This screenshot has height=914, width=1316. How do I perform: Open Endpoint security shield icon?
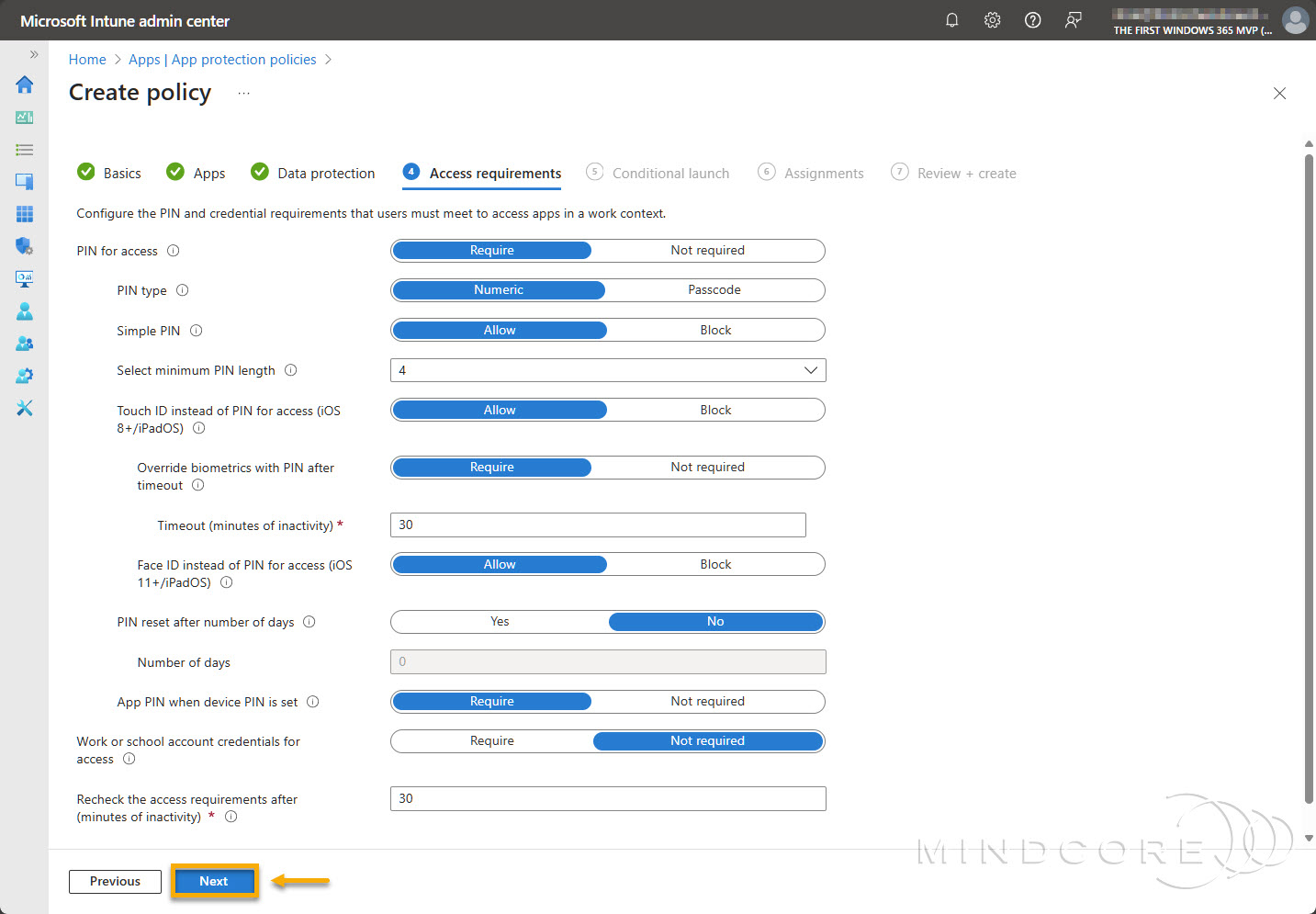coord(25,246)
